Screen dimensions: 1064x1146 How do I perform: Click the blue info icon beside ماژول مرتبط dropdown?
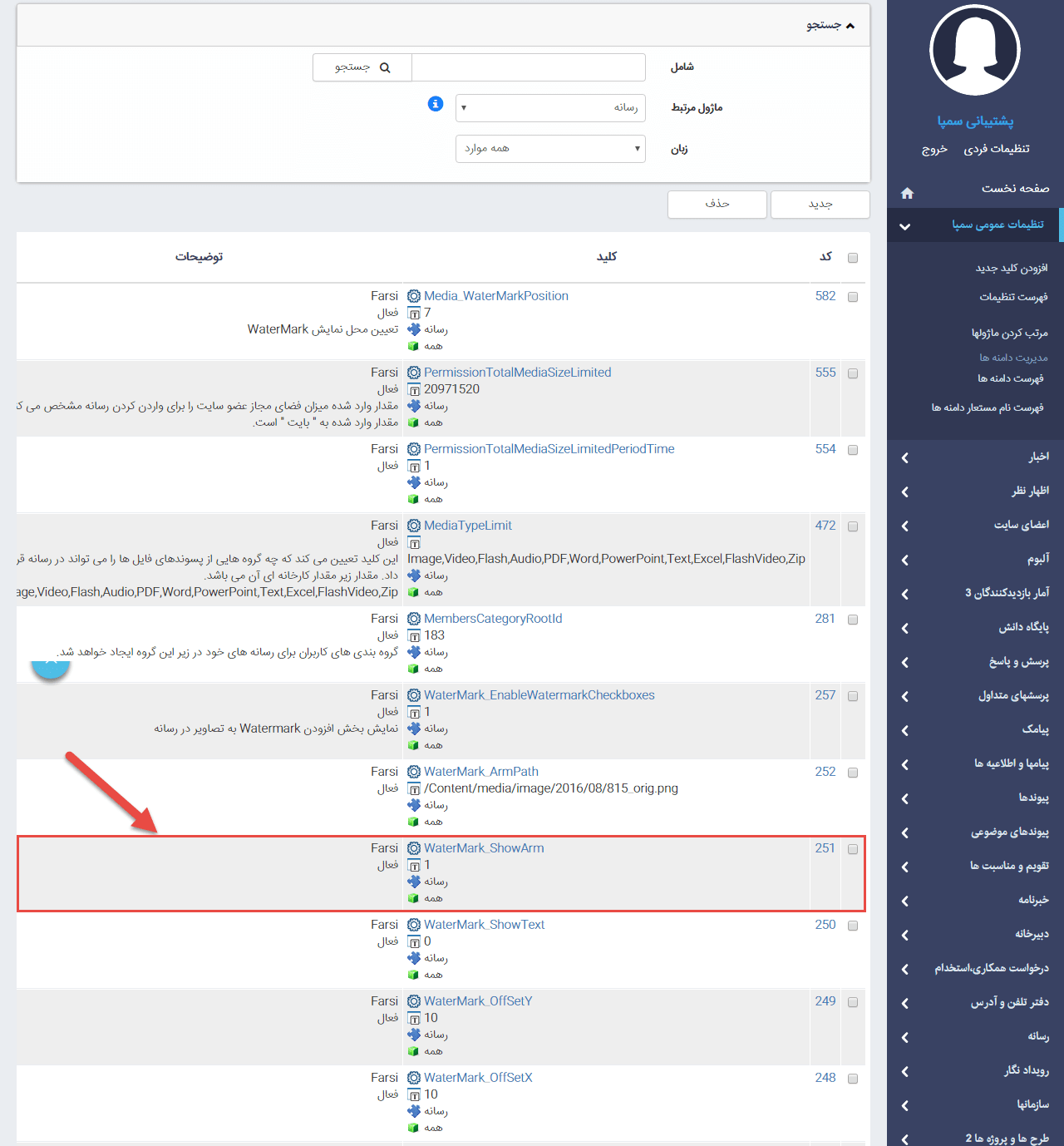(x=436, y=104)
